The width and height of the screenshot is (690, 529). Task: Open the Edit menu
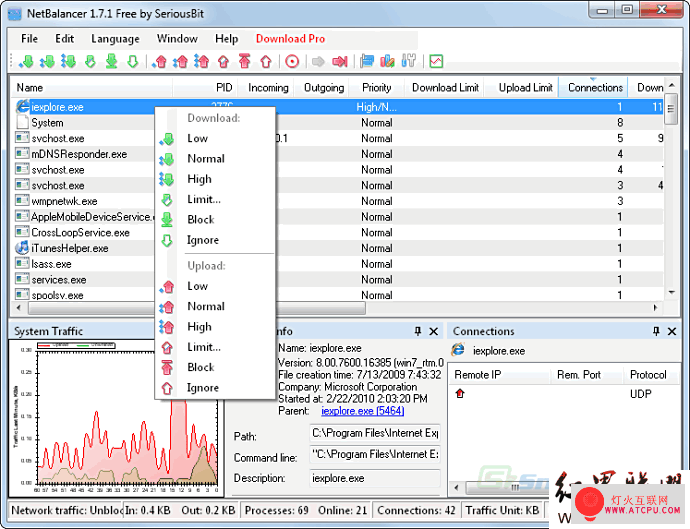(65, 39)
